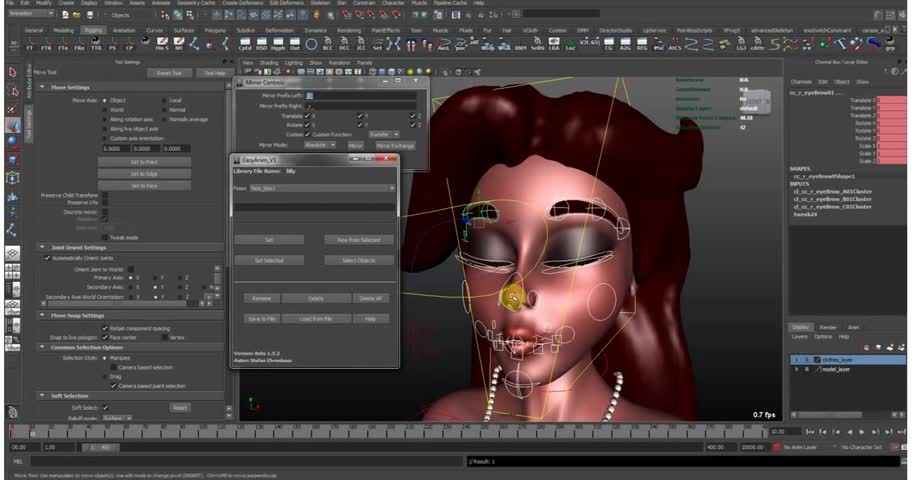Select the arrow Select tool in toolbox
This screenshot has width=912, height=480.
[13, 72]
